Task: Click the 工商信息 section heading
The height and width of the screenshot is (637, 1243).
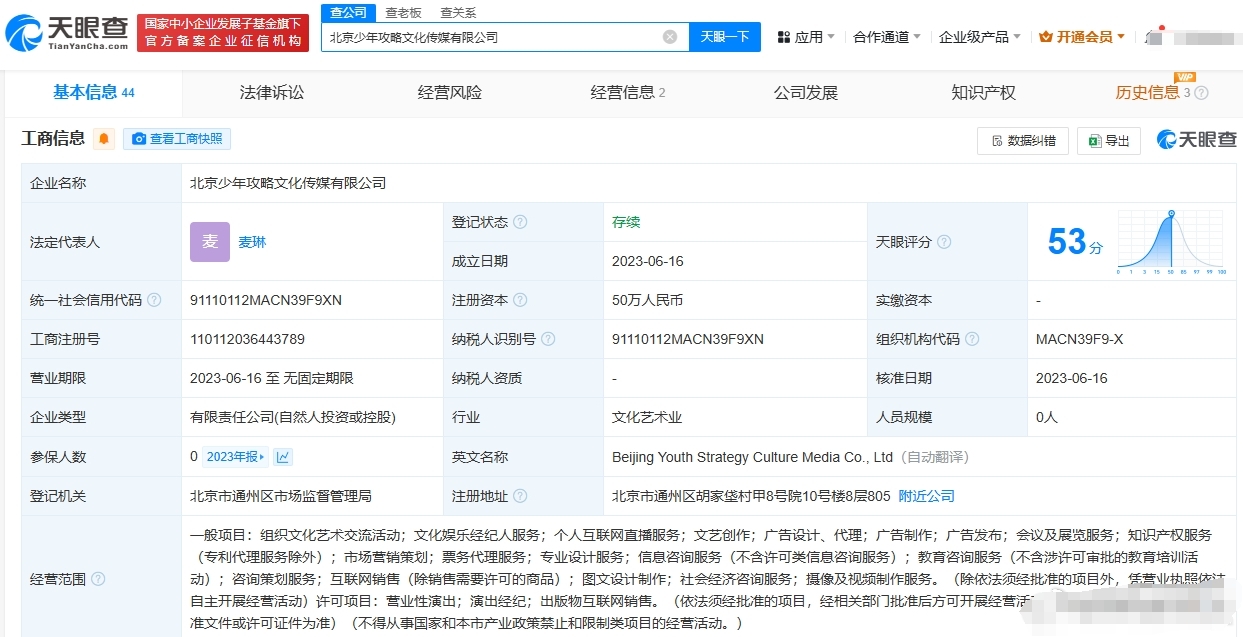Action: point(53,139)
